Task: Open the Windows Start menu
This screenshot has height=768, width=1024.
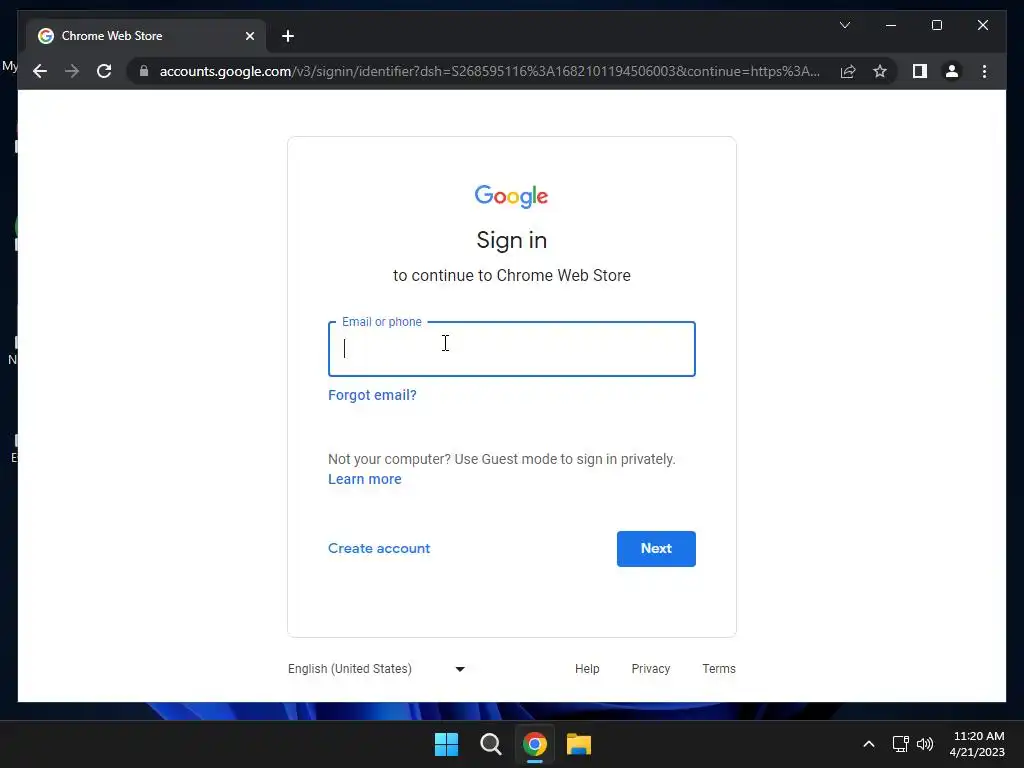Action: [447, 744]
